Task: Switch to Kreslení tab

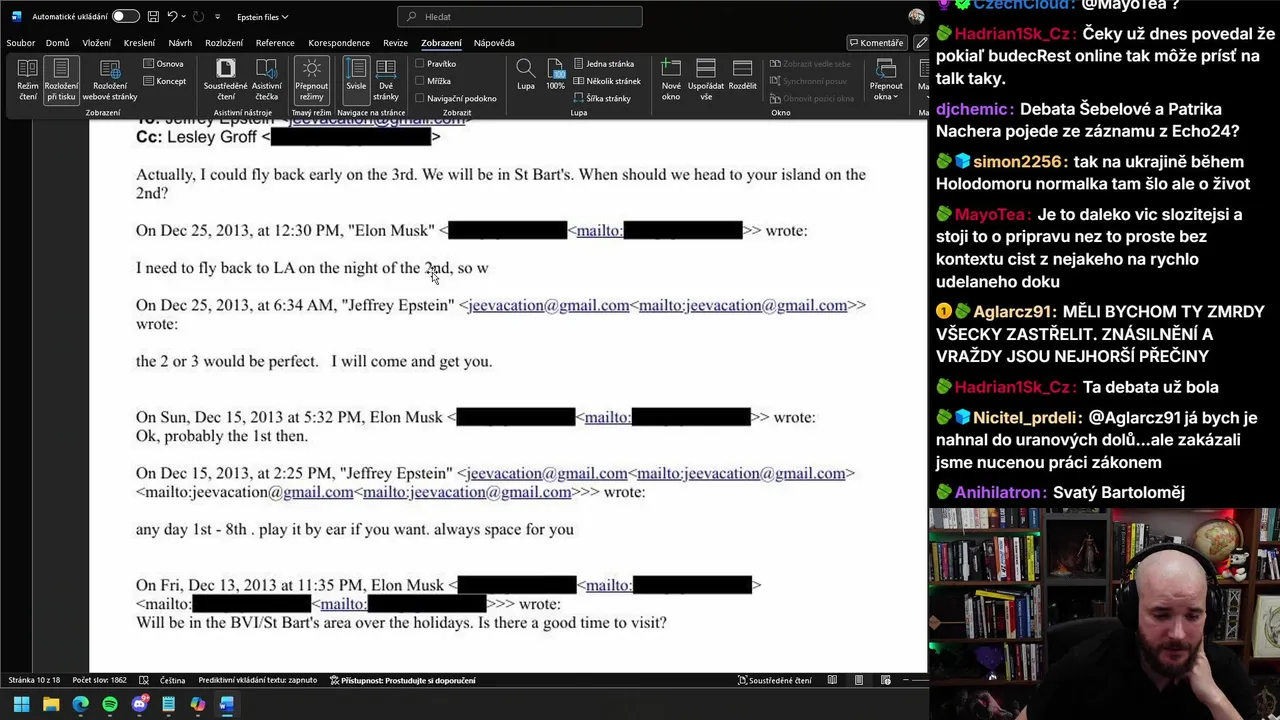Action: (139, 43)
